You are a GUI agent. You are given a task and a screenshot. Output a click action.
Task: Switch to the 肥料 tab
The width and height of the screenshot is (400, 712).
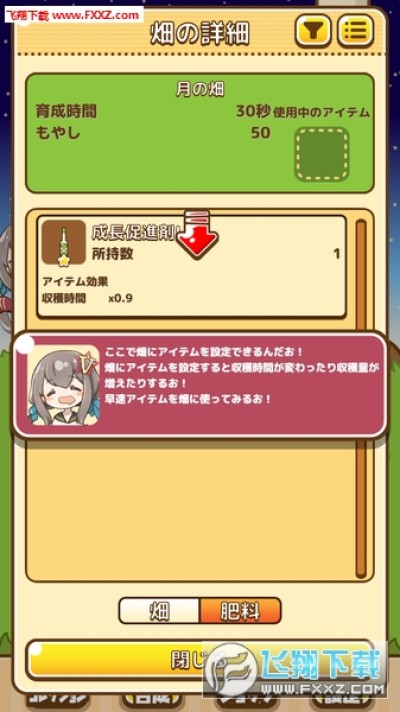click(240, 611)
